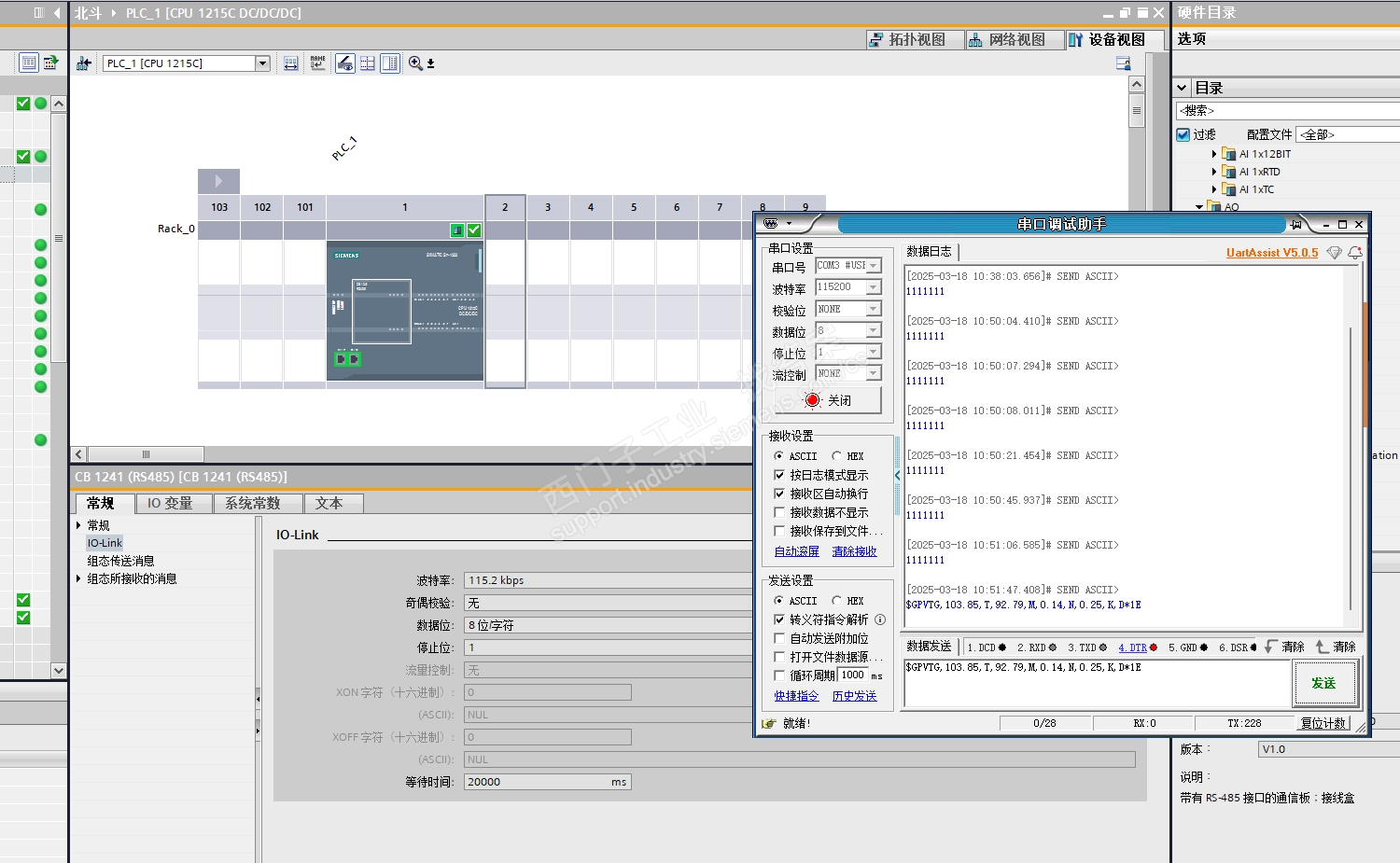Open the 校验位 NONE dropdown

(x=874, y=309)
